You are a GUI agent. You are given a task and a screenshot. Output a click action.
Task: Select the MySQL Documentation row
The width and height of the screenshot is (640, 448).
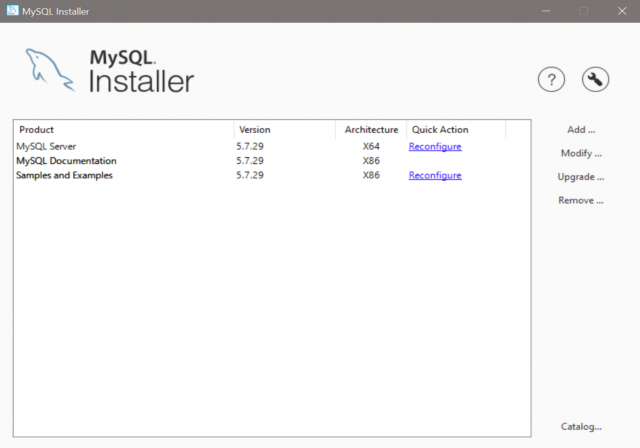click(x=272, y=161)
